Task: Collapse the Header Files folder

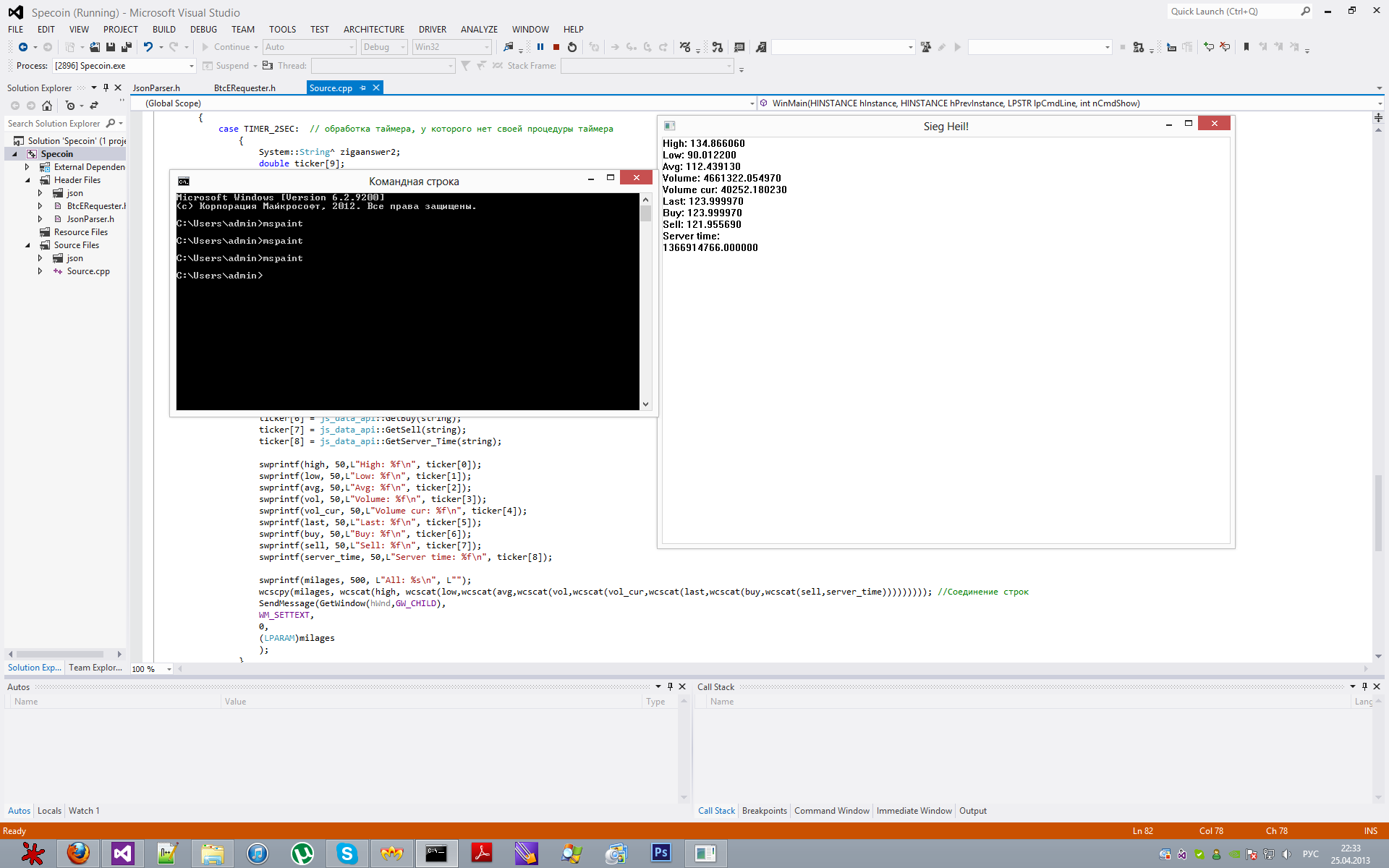Action: 27,180
